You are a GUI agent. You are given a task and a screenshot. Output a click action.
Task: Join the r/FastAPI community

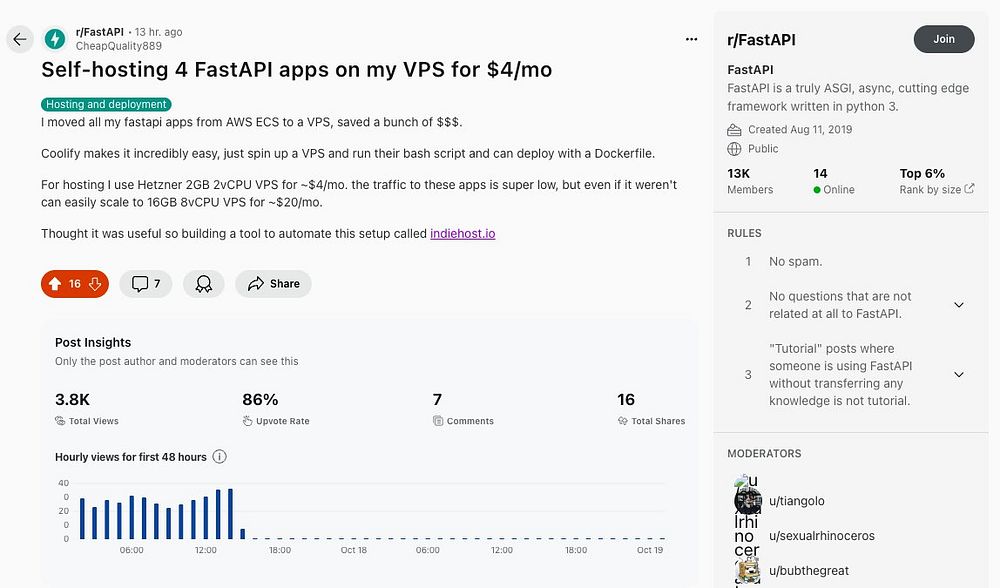[x=943, y=39]
